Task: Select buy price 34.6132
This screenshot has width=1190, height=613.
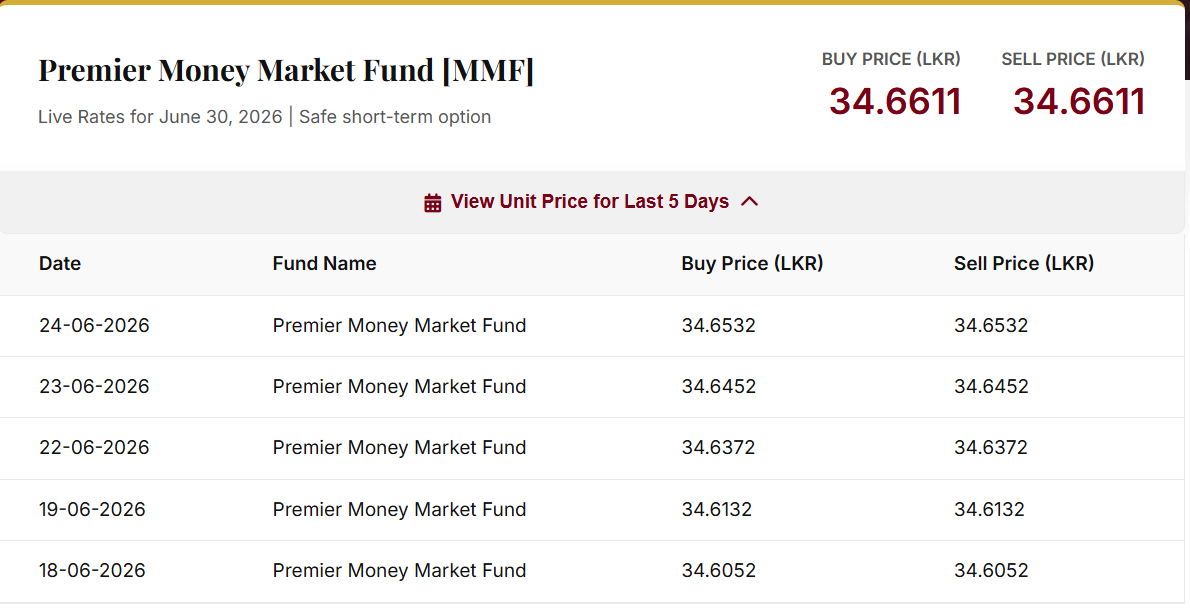Action: [x=716, y=509]
